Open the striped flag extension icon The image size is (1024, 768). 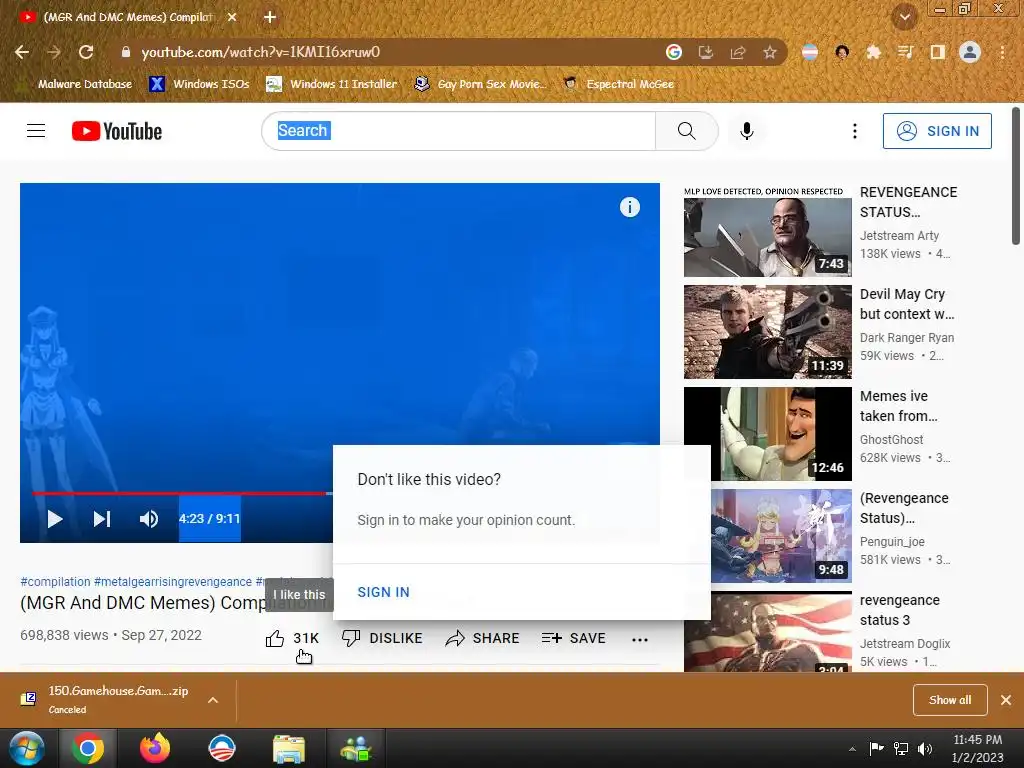[810, 52]
